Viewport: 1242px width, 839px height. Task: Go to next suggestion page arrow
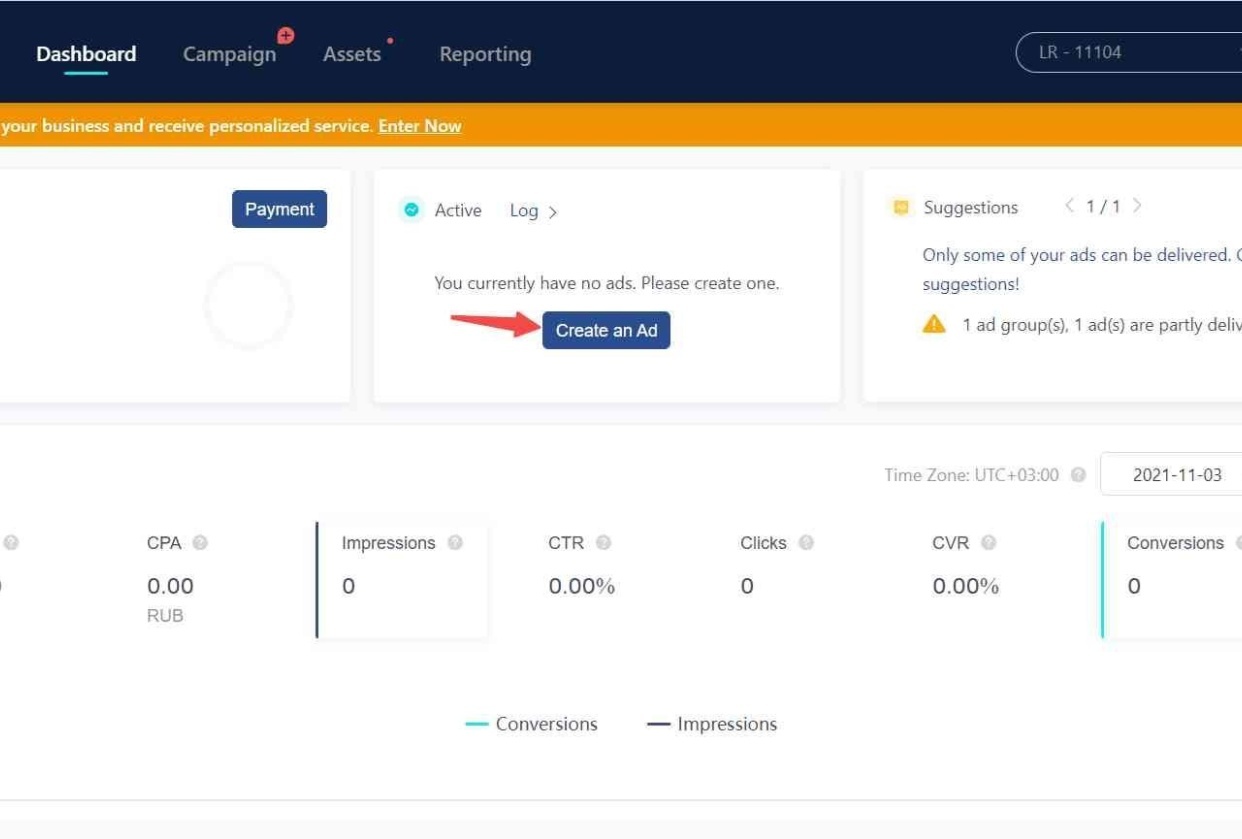tap(1137, 206)
